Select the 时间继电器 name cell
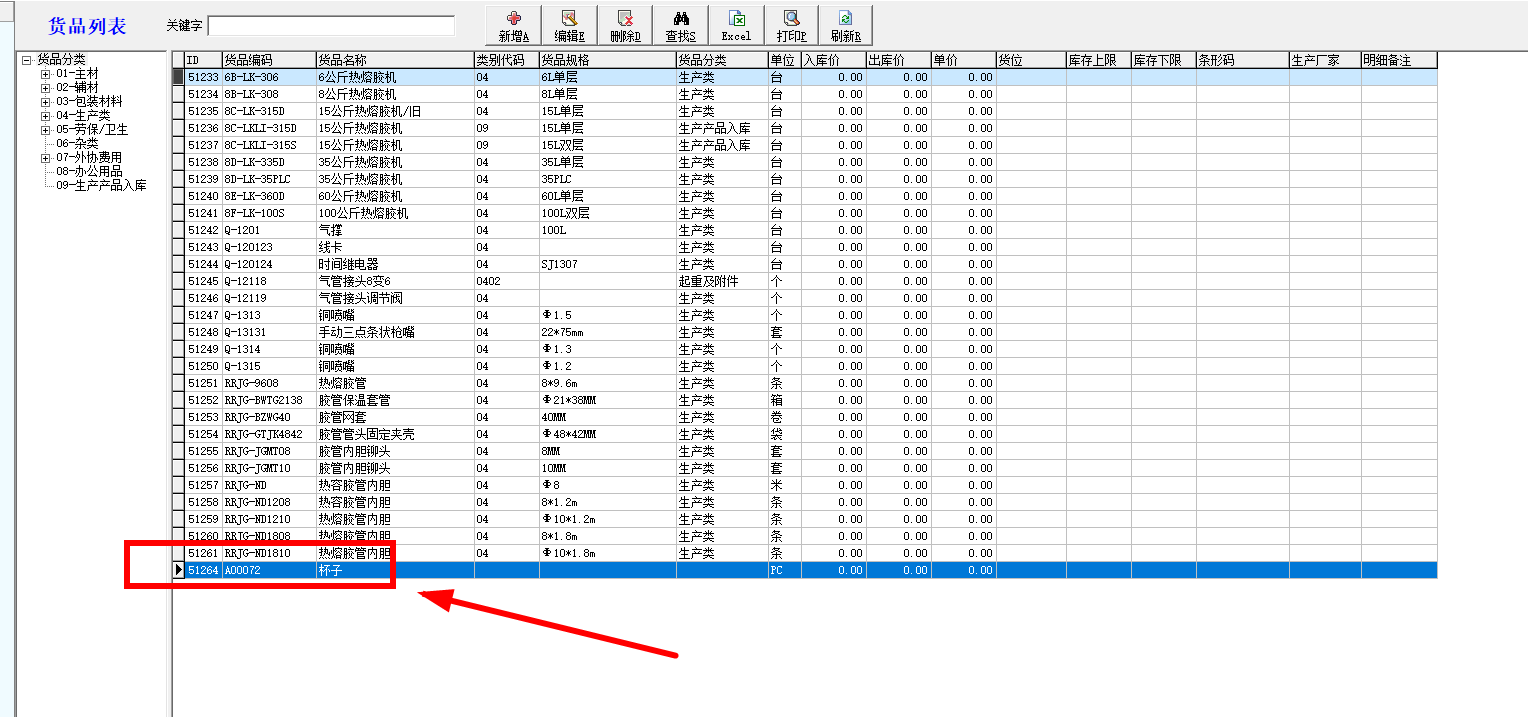 point(394,264)
